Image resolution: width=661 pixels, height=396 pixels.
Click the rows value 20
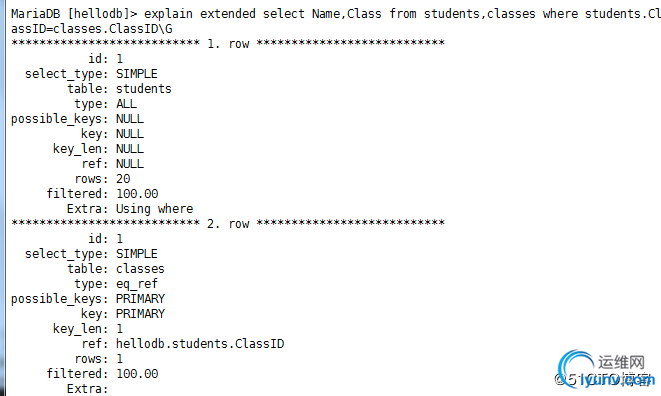pyautogui.click(x=123, y=179)
